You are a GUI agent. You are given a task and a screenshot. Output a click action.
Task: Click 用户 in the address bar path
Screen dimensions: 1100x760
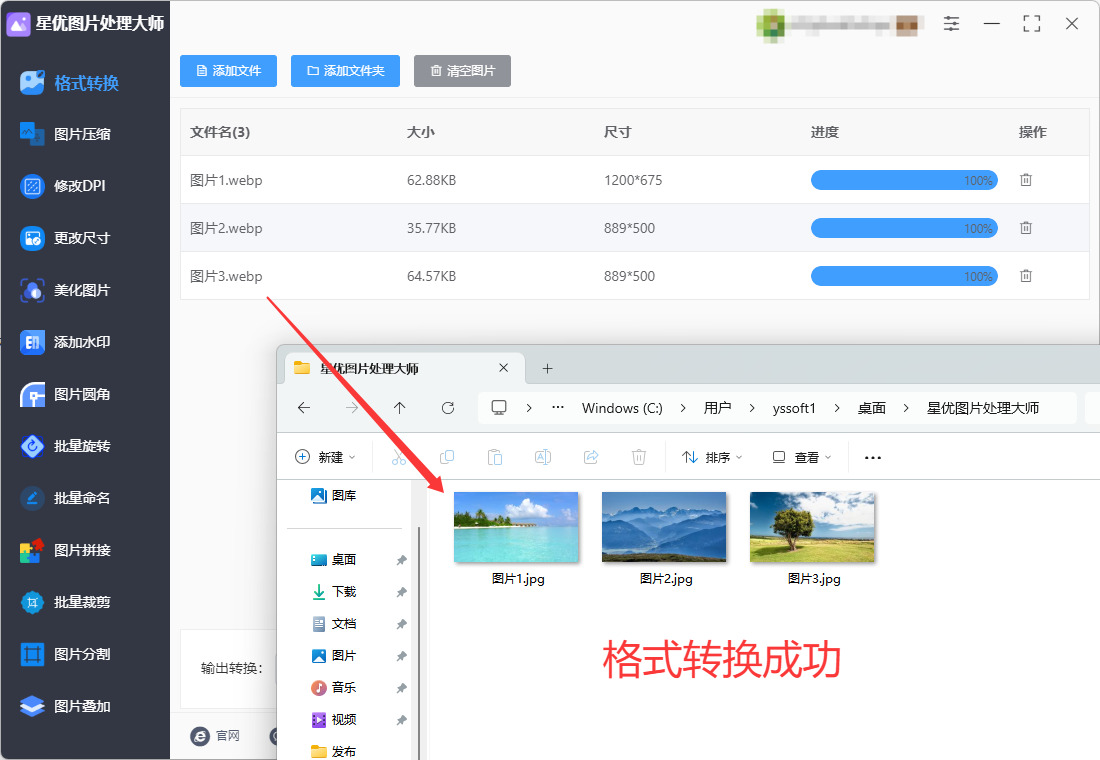[718, 408]
